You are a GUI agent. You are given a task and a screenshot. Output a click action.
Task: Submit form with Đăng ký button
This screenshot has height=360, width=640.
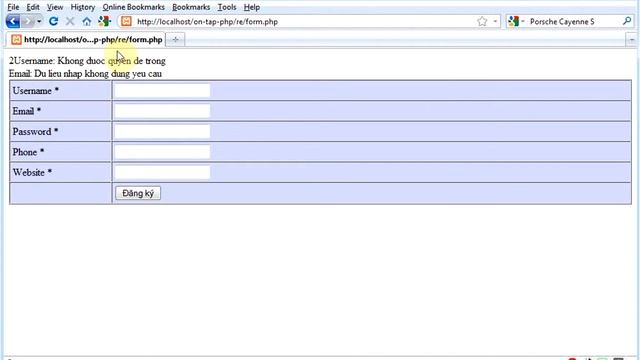pyautogui.click(x=138, y=193)
